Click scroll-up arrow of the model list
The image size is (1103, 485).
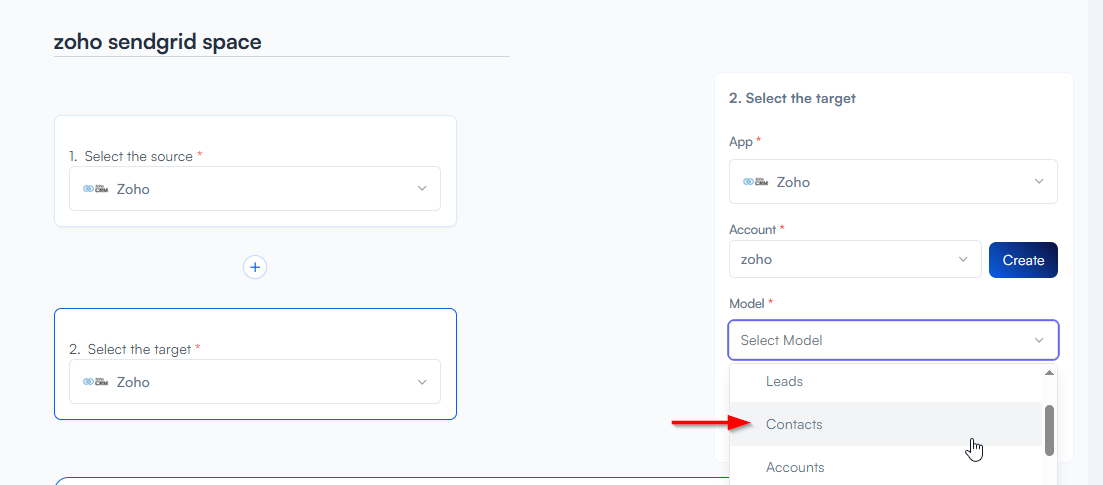click(1049, 373)
